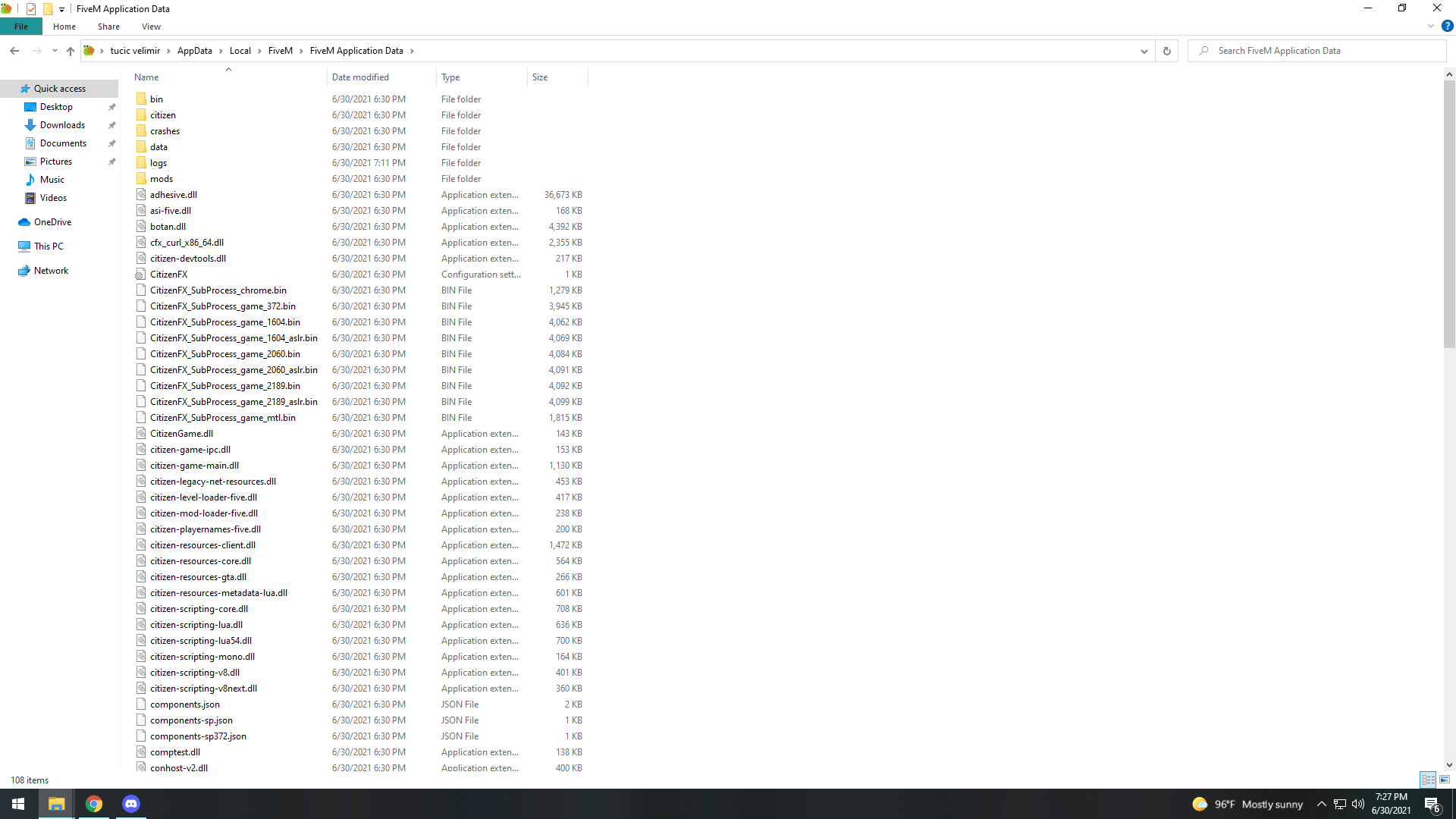This screenshot has width=1456, height=819.
Task: Select the logs folder icon
Action: pos(141,163)
